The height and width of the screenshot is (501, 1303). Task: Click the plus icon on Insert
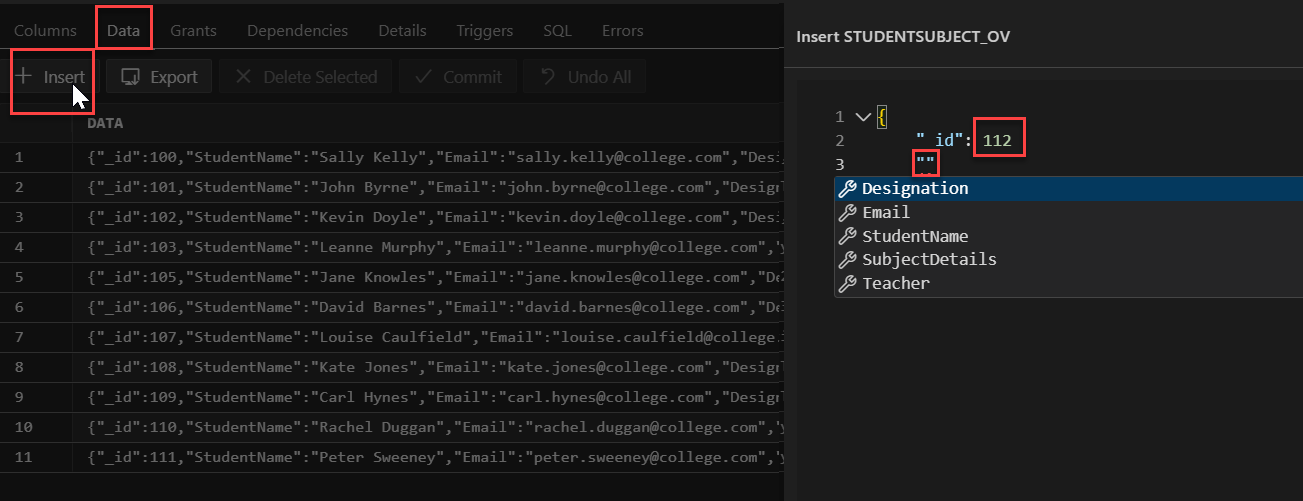25,77
